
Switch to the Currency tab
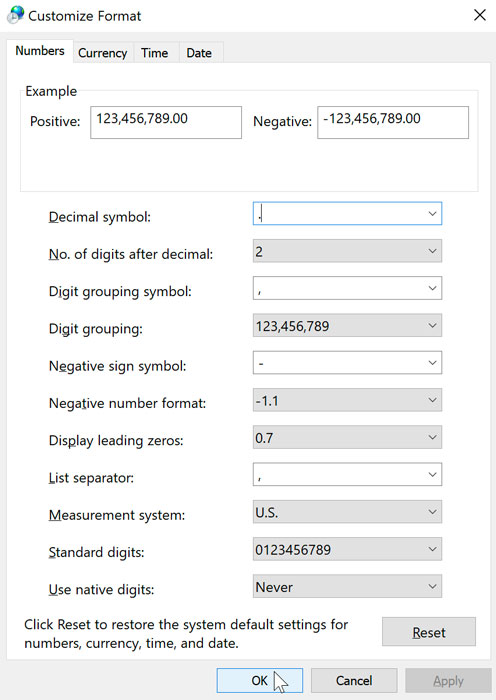103,53
